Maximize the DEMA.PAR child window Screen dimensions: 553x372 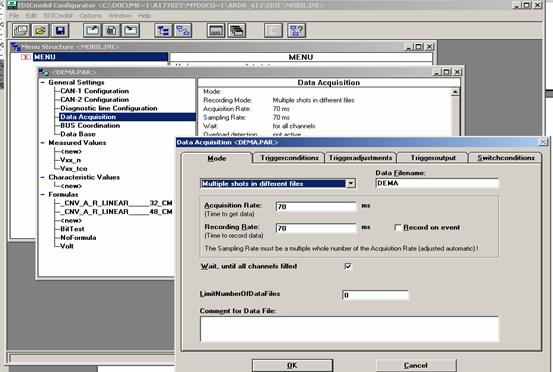pyautogui.click(x=446, y=72)
